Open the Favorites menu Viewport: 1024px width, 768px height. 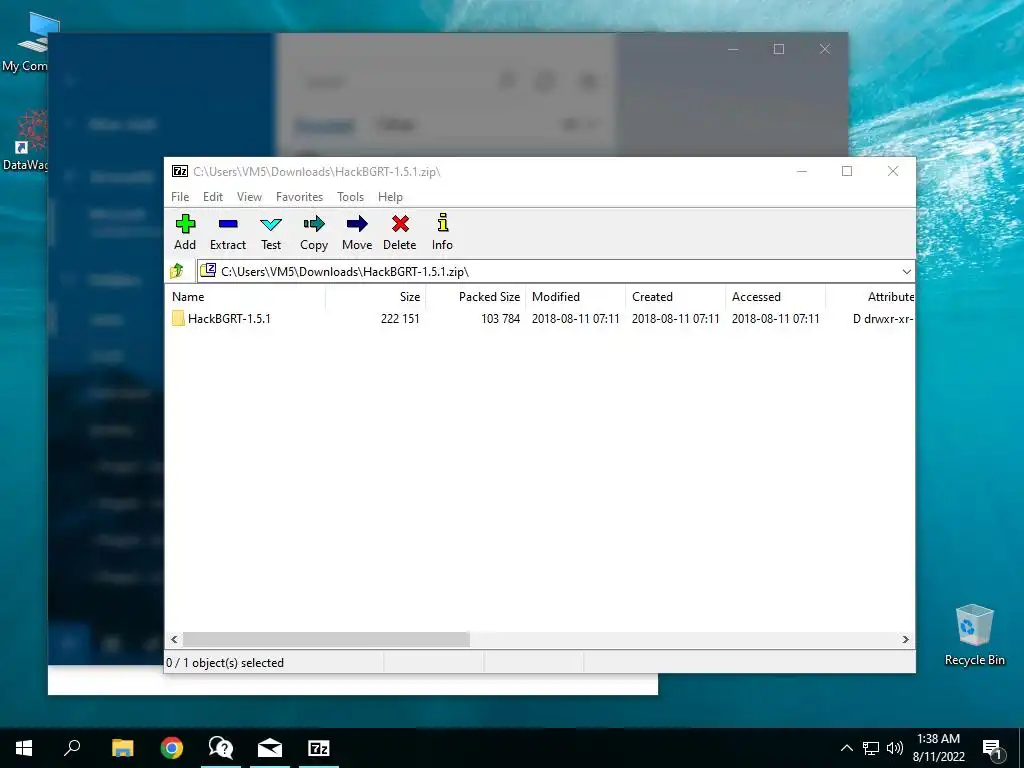click(299, 197)
